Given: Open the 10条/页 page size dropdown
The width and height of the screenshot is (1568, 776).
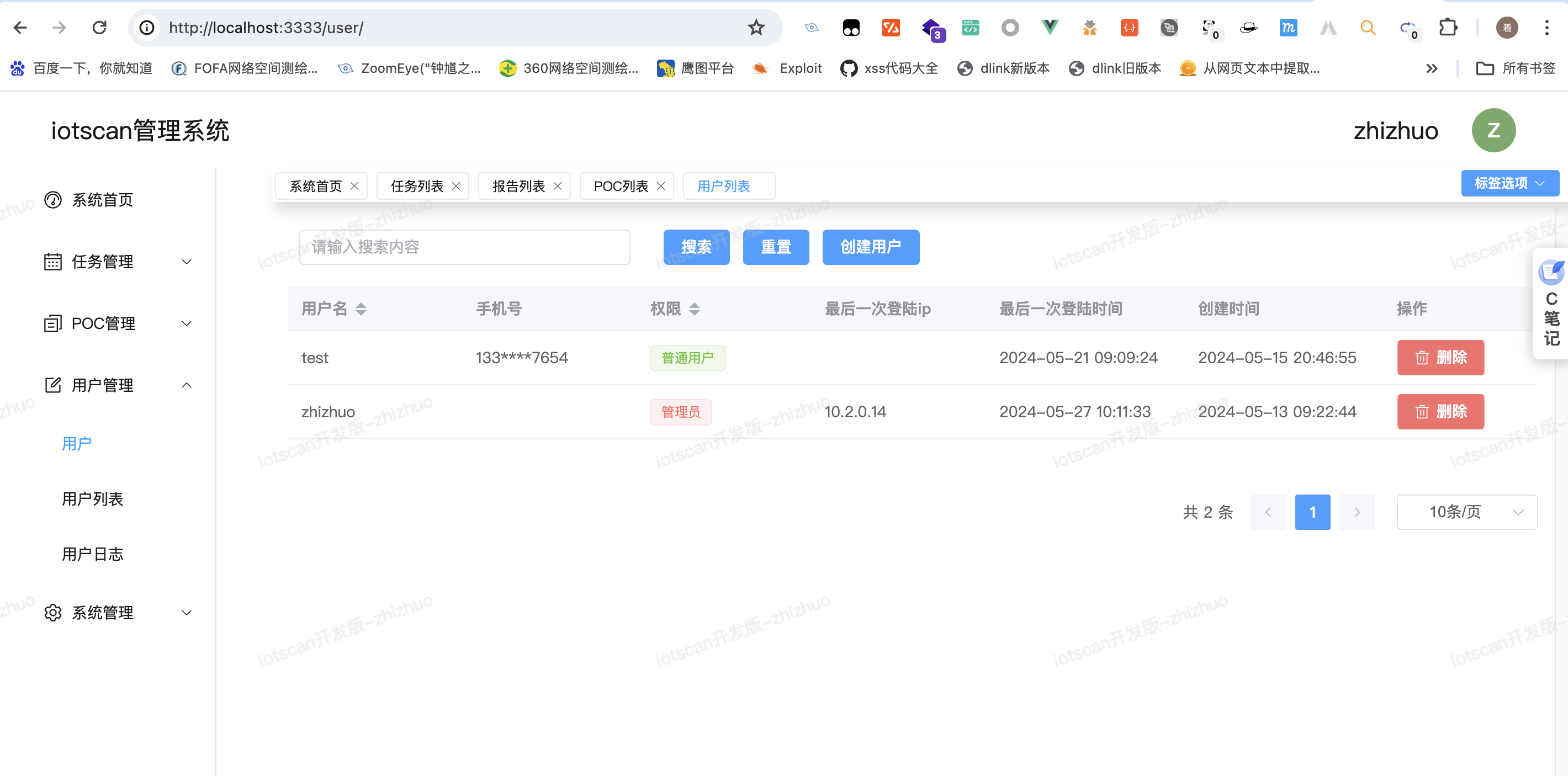Looking at the screenshot, I should click(x=1466, y=512).
